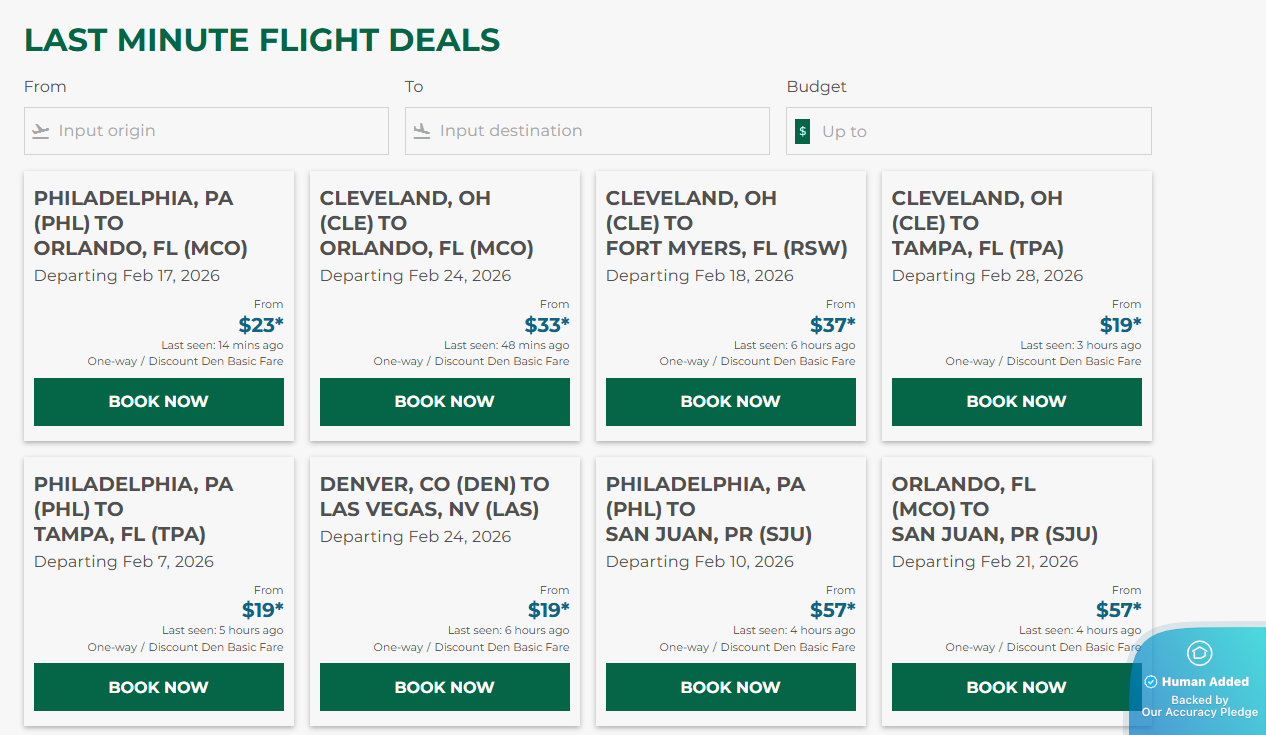1266x735 pixels.
Task: Click the Human Added badge house icon
Action: (x=1199, y=654)
